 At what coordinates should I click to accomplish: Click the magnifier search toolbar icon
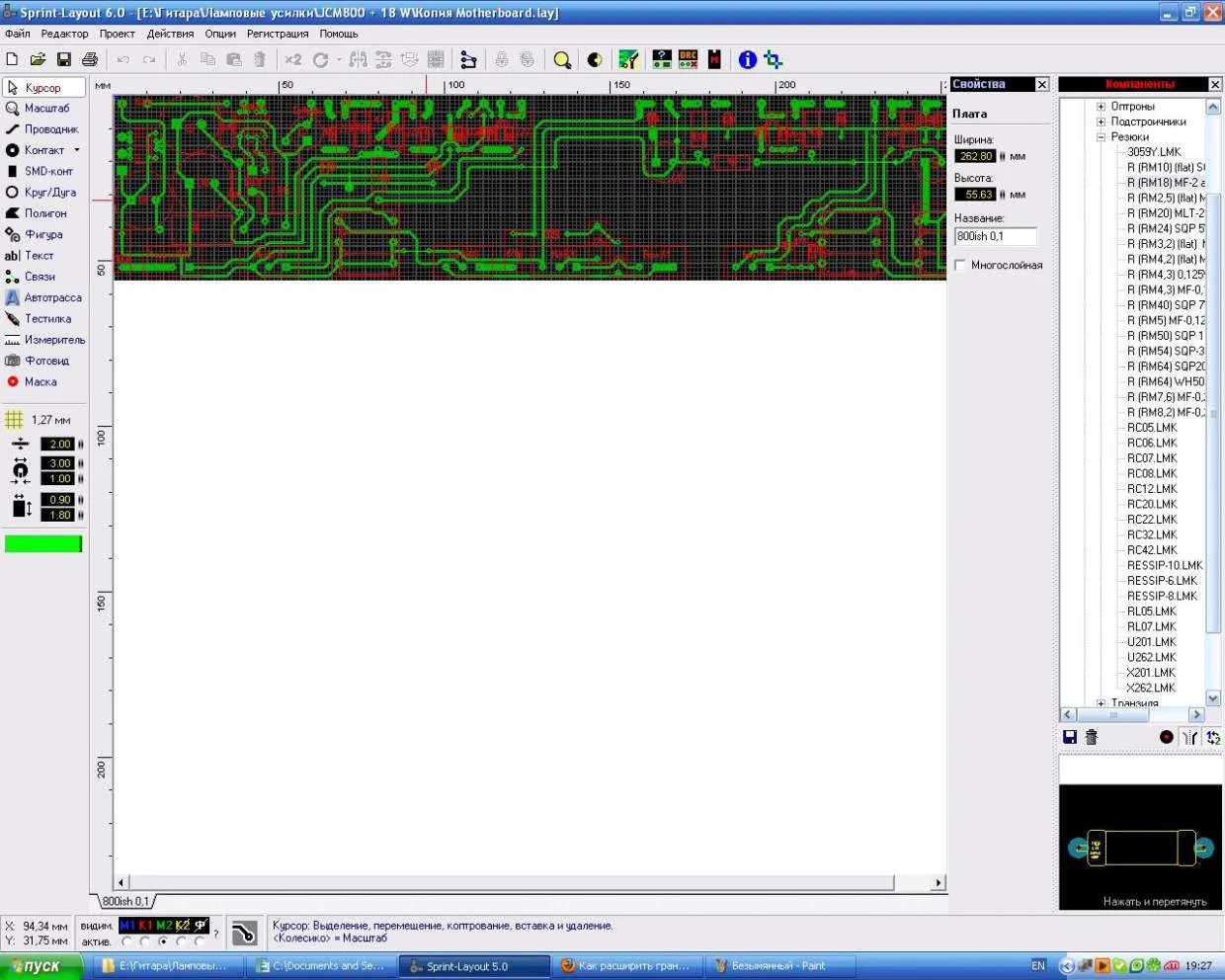tap(562, 60)
